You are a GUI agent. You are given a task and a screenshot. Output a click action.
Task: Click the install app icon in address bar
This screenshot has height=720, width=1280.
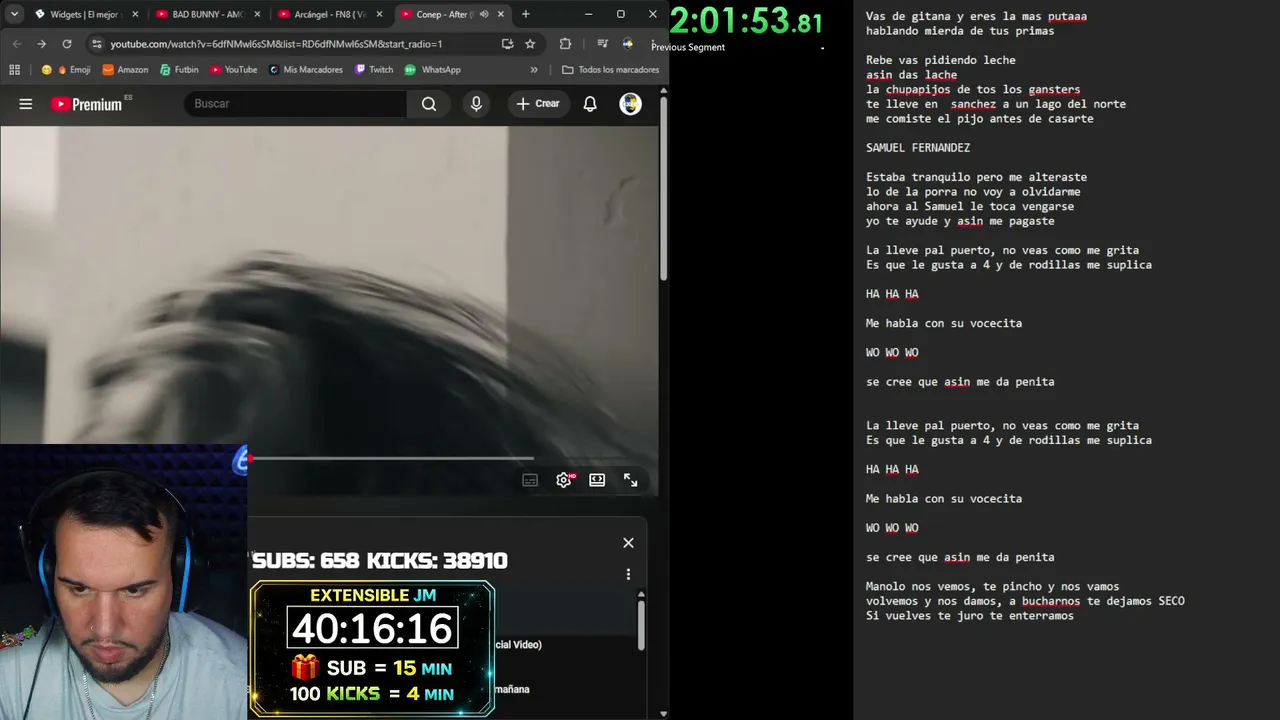pyautogui.click(x=507, y=44)
